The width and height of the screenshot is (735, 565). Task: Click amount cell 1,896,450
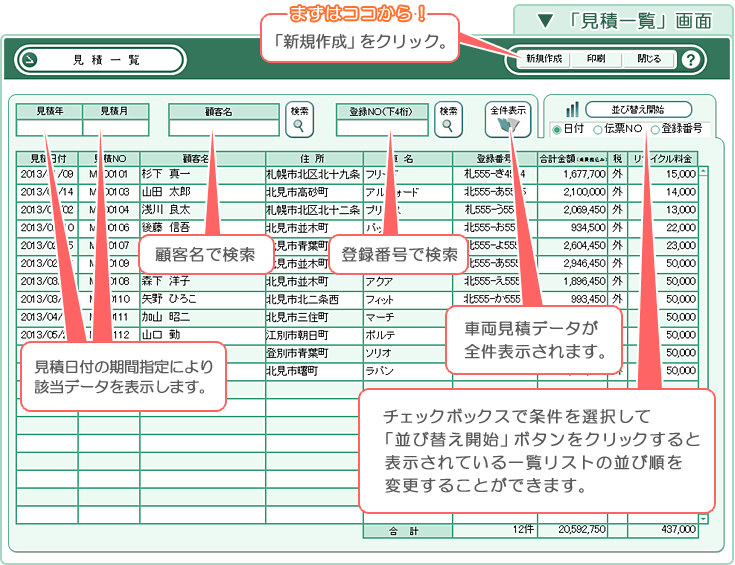coord(572,281)
